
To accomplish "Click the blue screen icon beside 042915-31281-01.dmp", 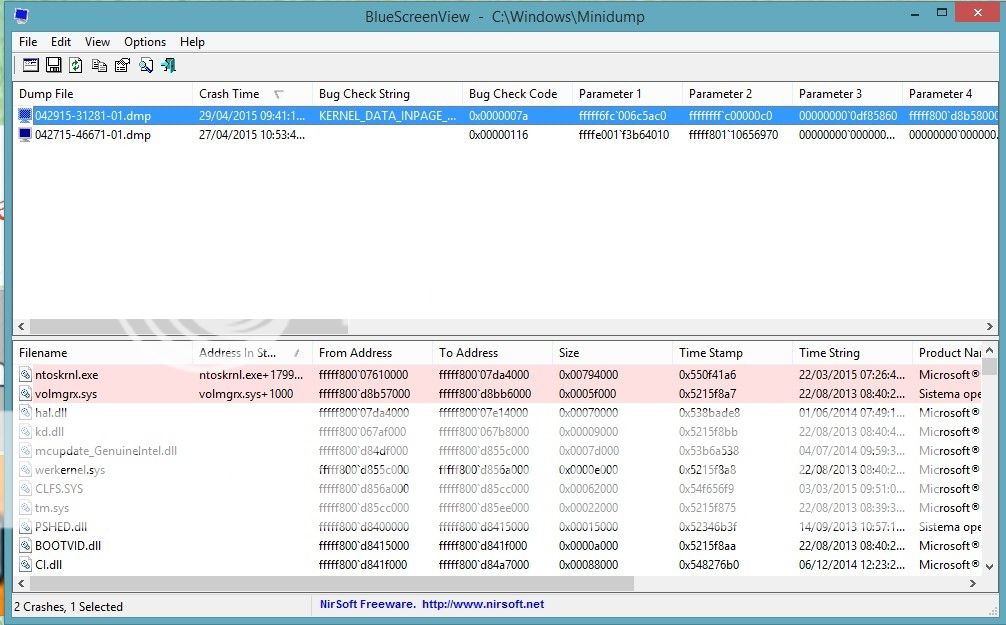I will (23, 115).
